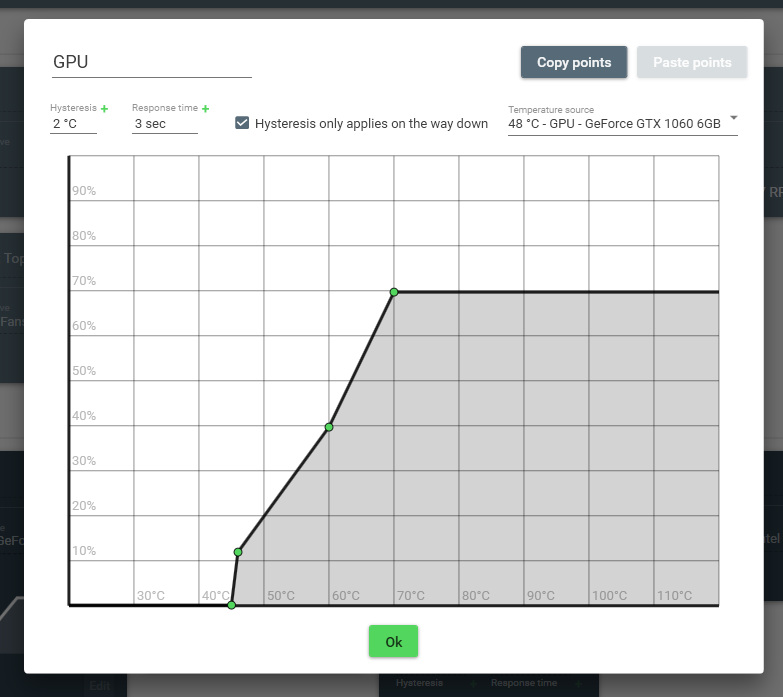This screenshot has height=697, width=783.
Task: Click the dimmed Edit label behind the dialog
Action: tap(98, 686)
